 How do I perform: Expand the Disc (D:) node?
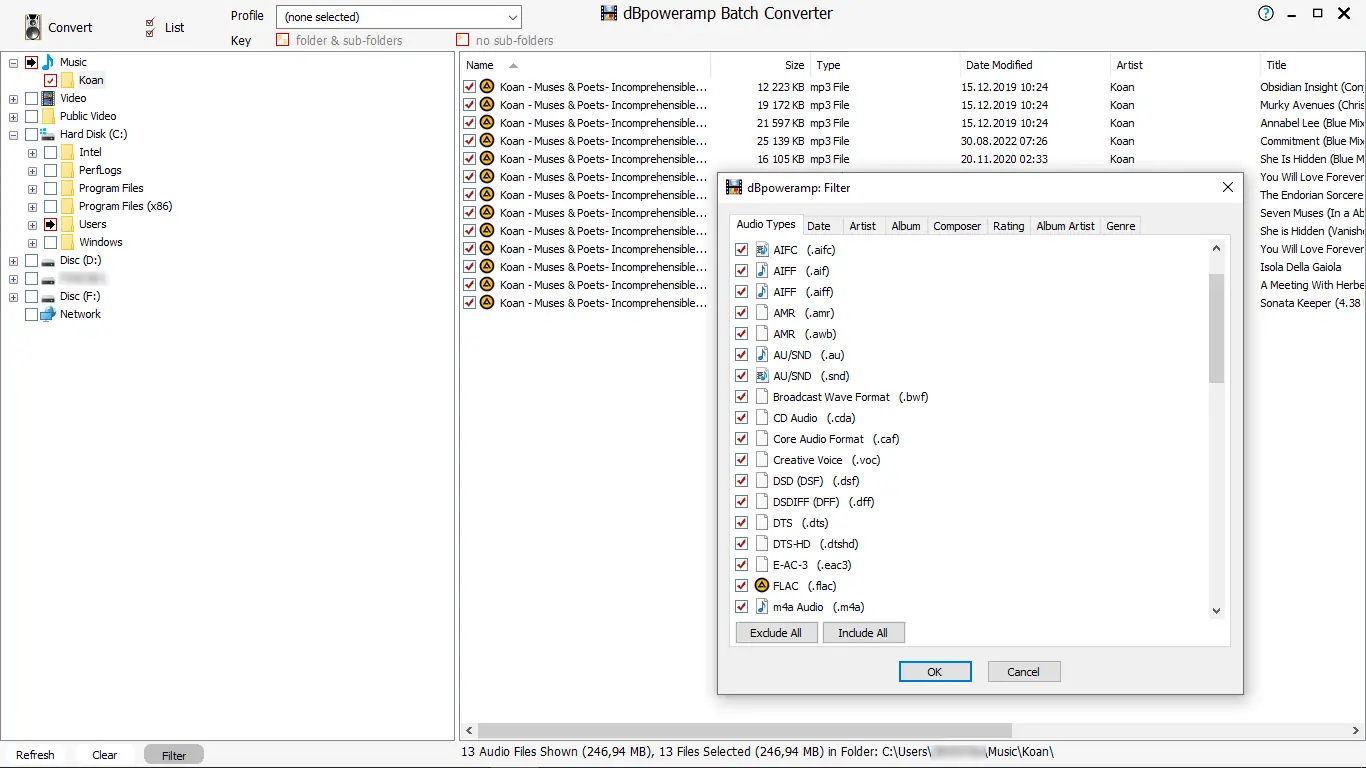(x=13, y=260)
